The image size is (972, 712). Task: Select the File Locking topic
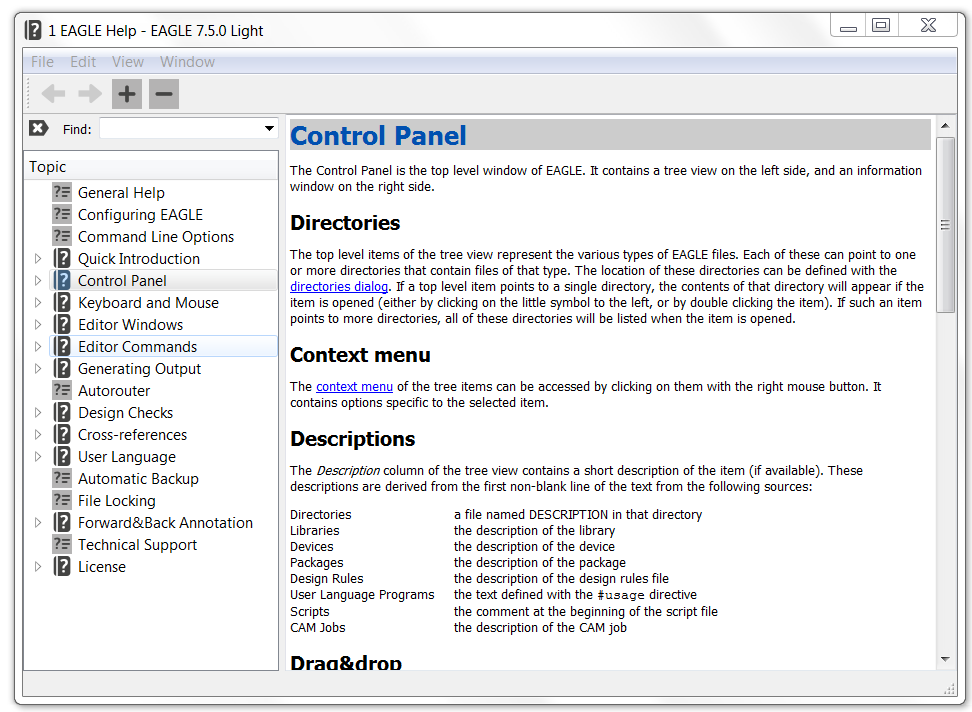(117, 501)
